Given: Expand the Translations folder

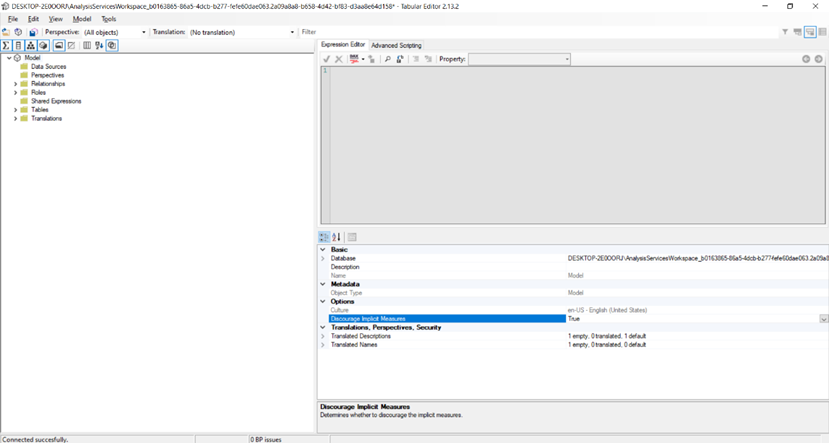Looking at the screenshot, I should pos(15,118).
